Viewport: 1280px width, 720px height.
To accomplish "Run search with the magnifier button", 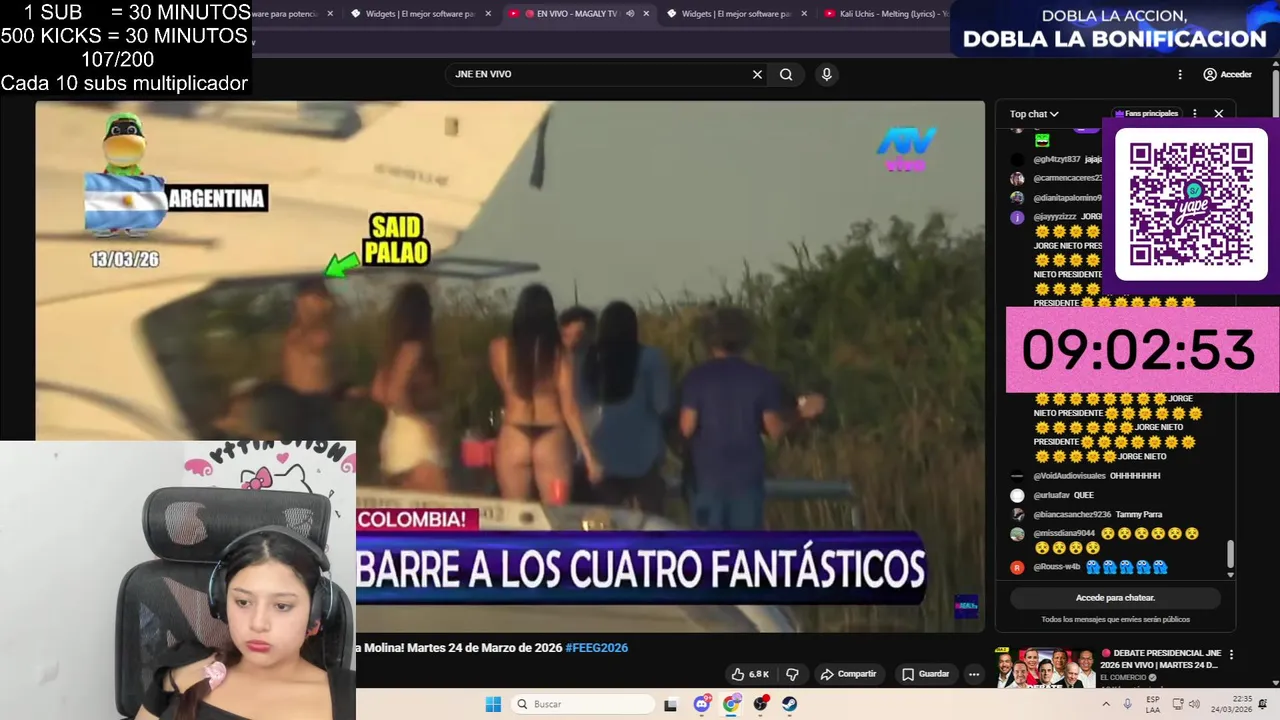I will (786, 74).
